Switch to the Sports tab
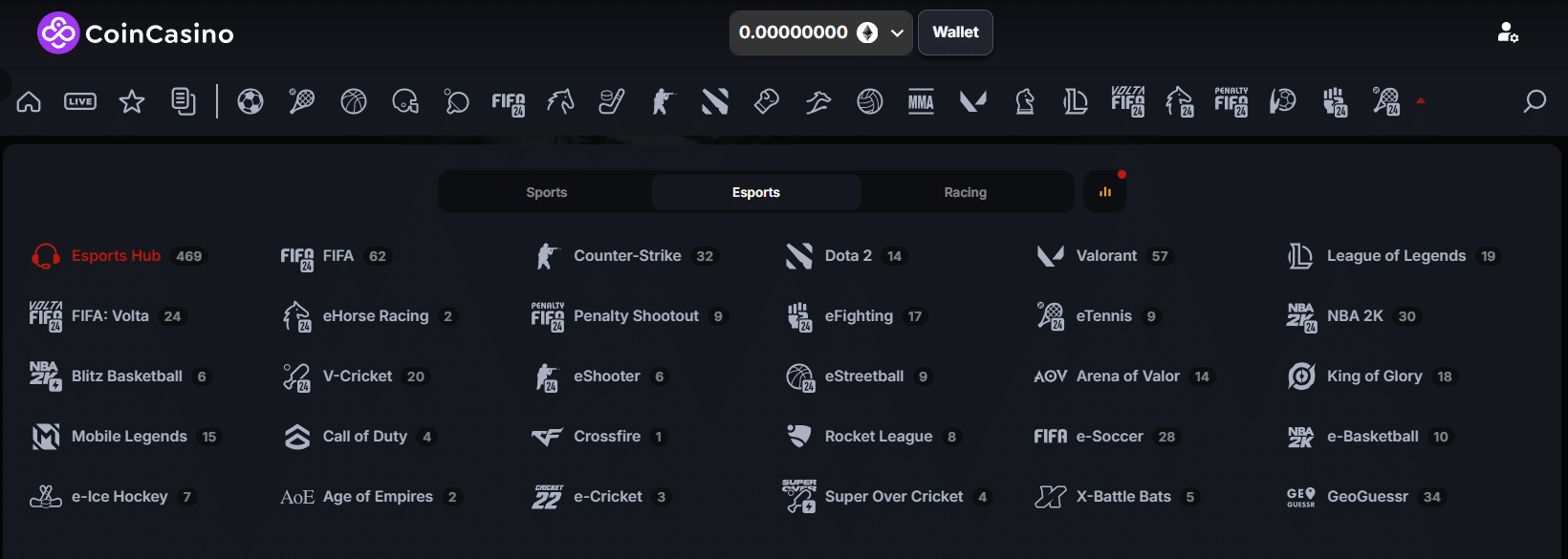Image resolution: width=1568 pixels, height=559 pixels. [x=547, y=192]
